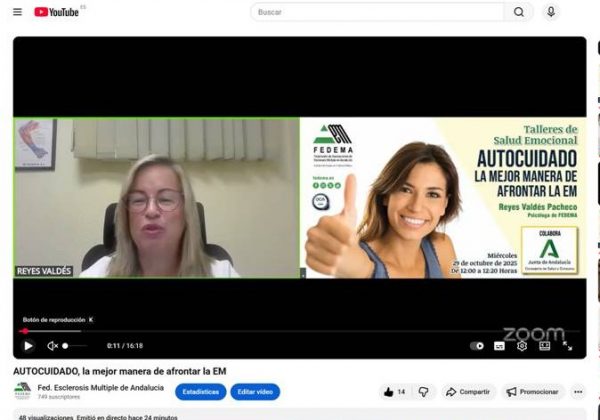This screenshot has width=600, height=420.
Task: Click the FEDEMA channel avatar
Action: (23, 391)
